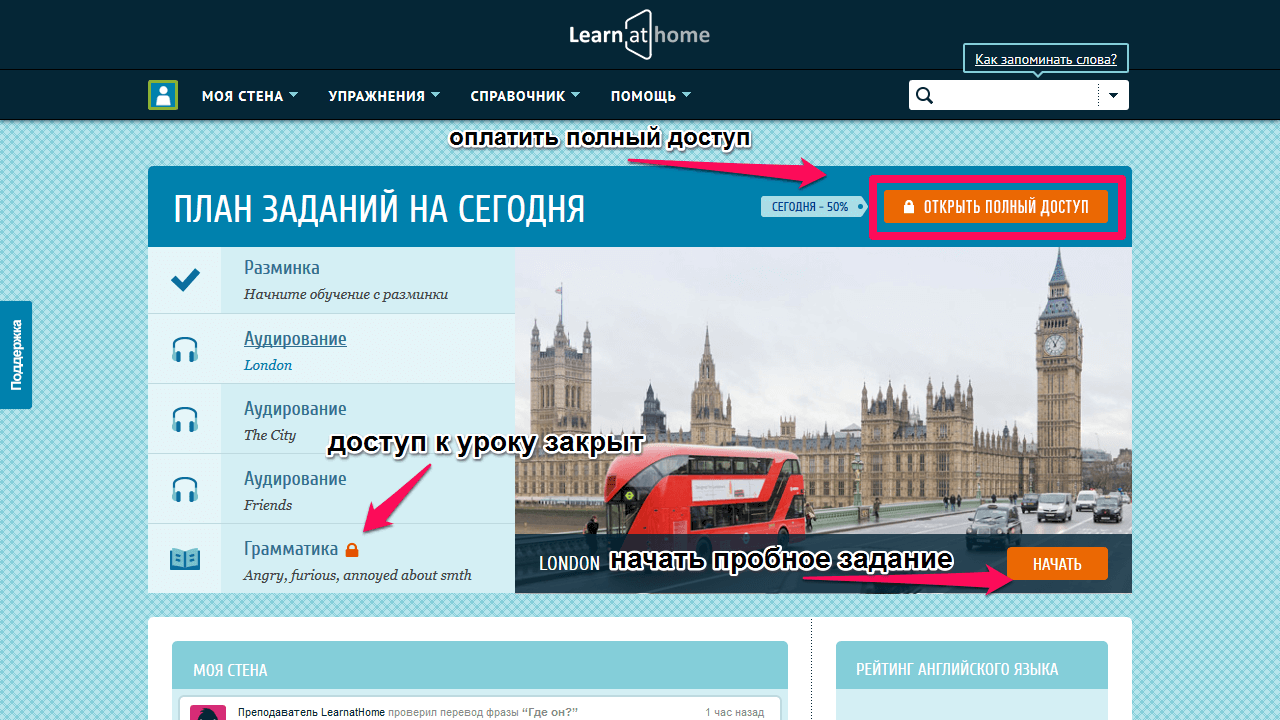
Task: Click the Открыть полный доступ button
Action: pos(996,207)
